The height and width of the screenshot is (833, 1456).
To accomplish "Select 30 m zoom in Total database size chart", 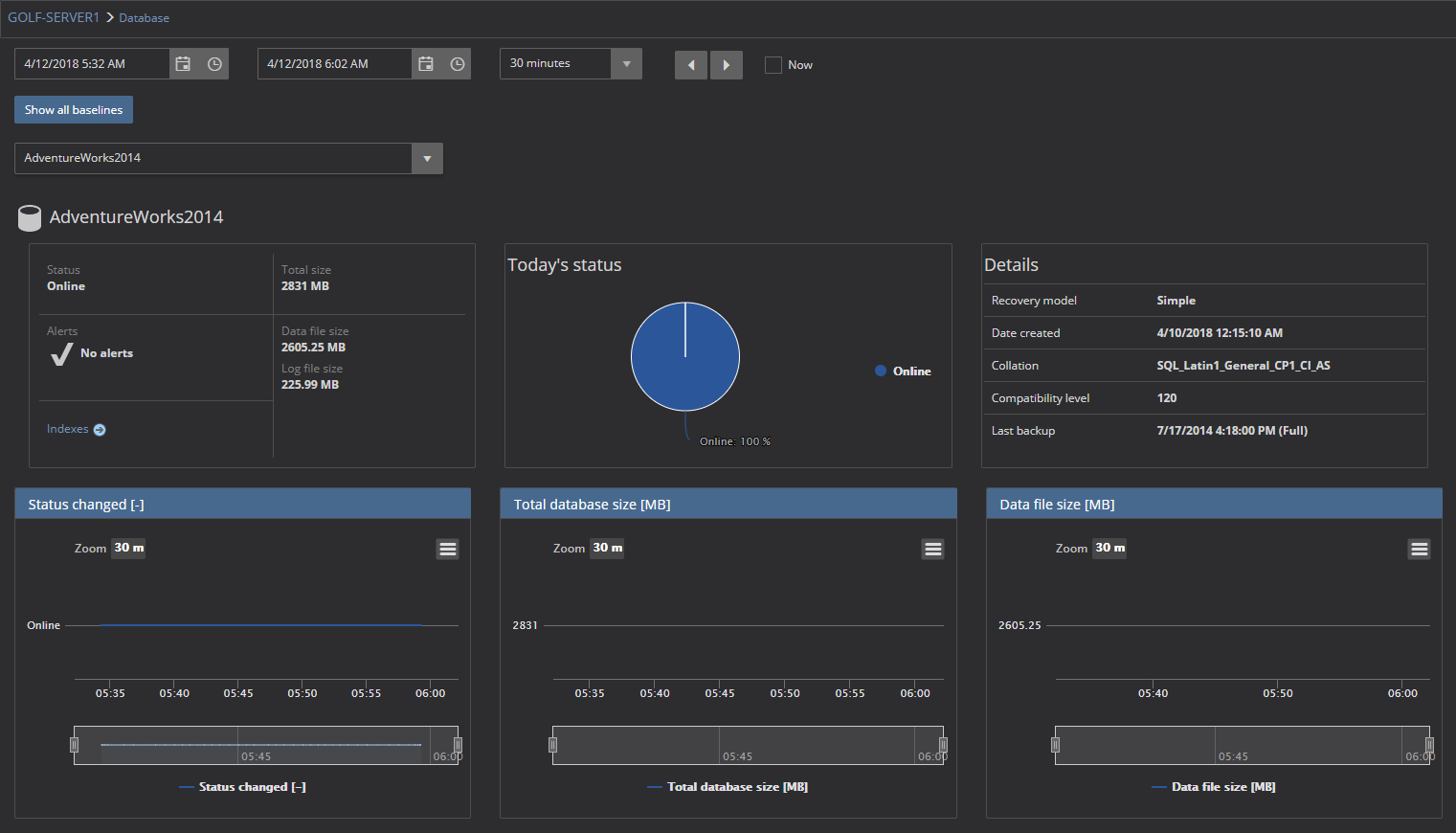I will [x=607, y=548].
